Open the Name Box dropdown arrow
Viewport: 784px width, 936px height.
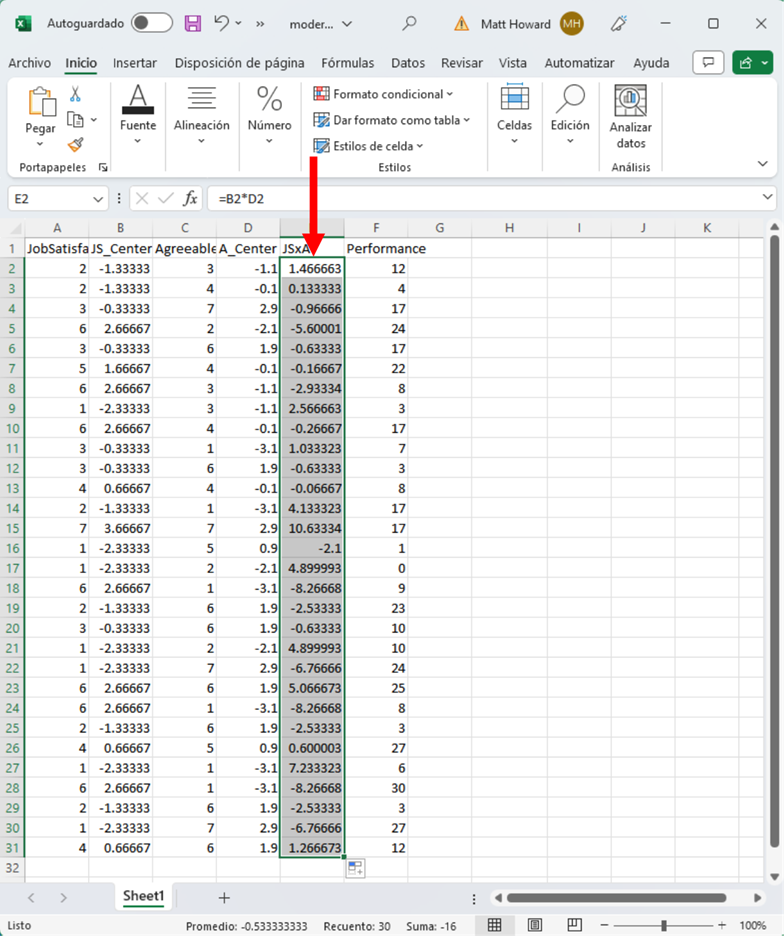[x=98, y=199]
